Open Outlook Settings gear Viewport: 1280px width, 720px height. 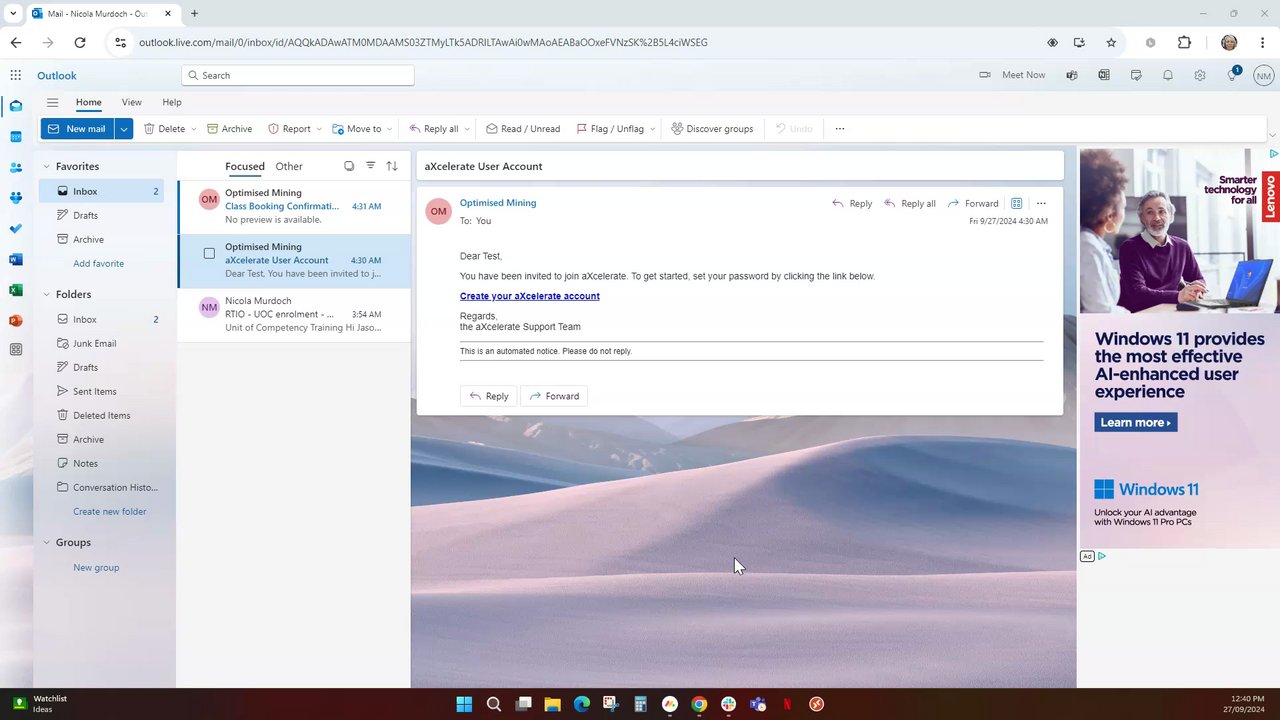(1200, 75)
